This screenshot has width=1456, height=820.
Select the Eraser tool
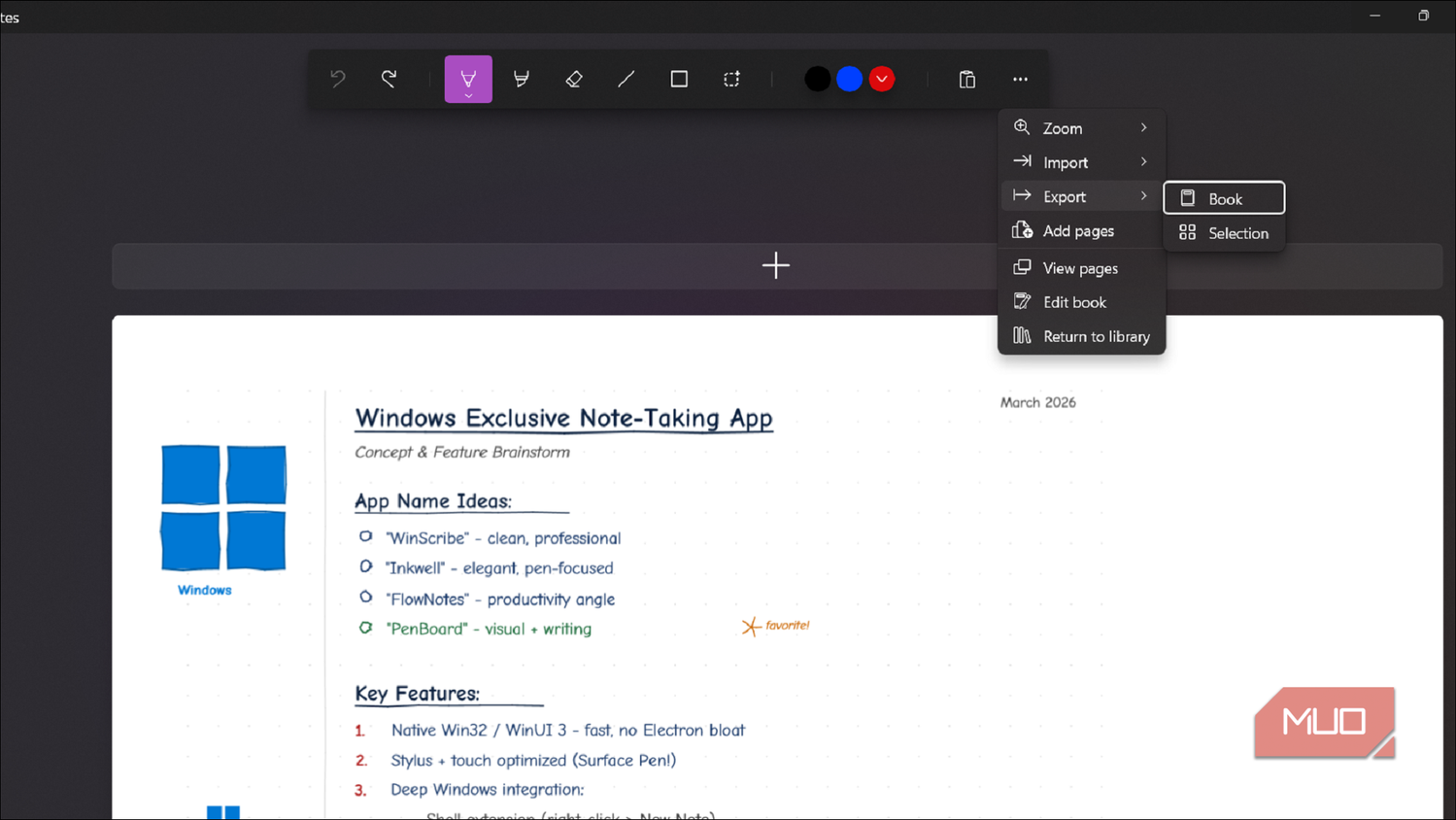click(x=574, y=79)
